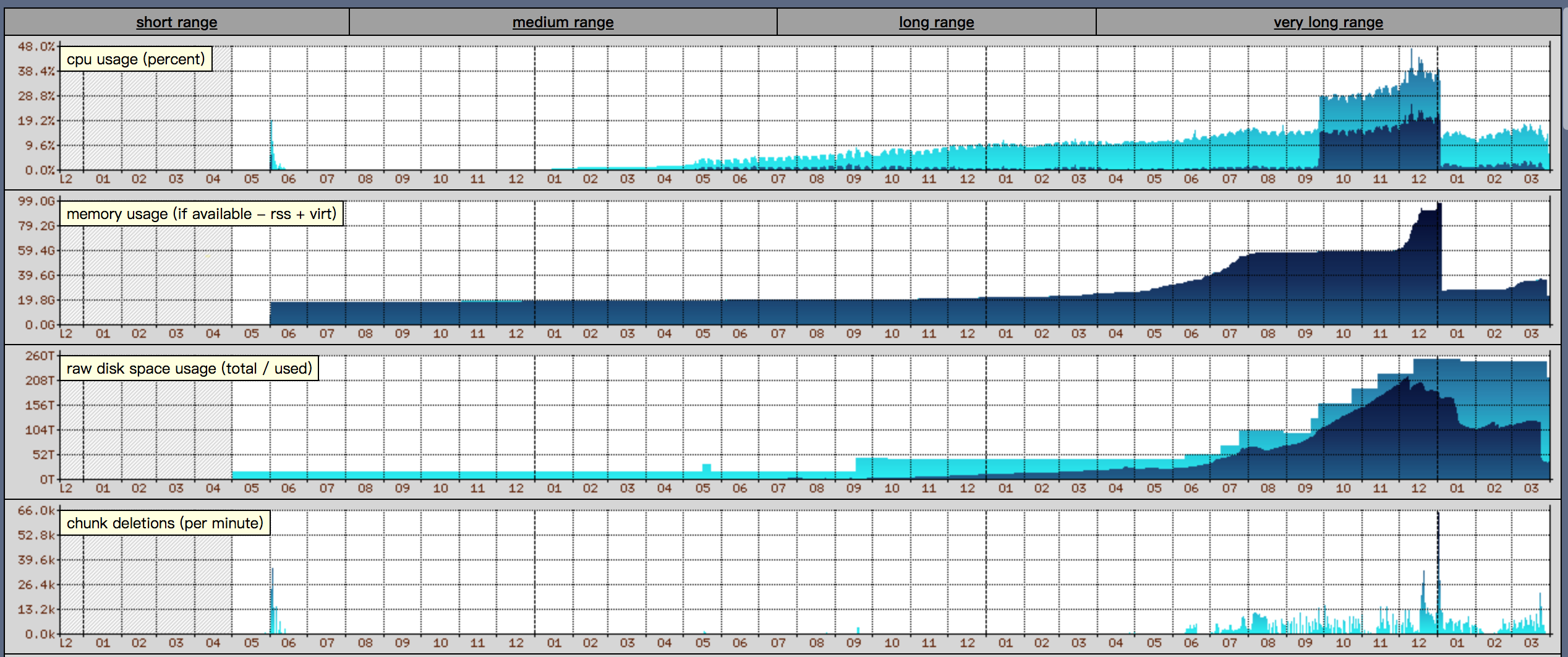The width and height of the screenshot is (1568, 657).
Task: Click the 59.4G axis value on memory chart
Action: pyautogui.click(x=36, y=251)
